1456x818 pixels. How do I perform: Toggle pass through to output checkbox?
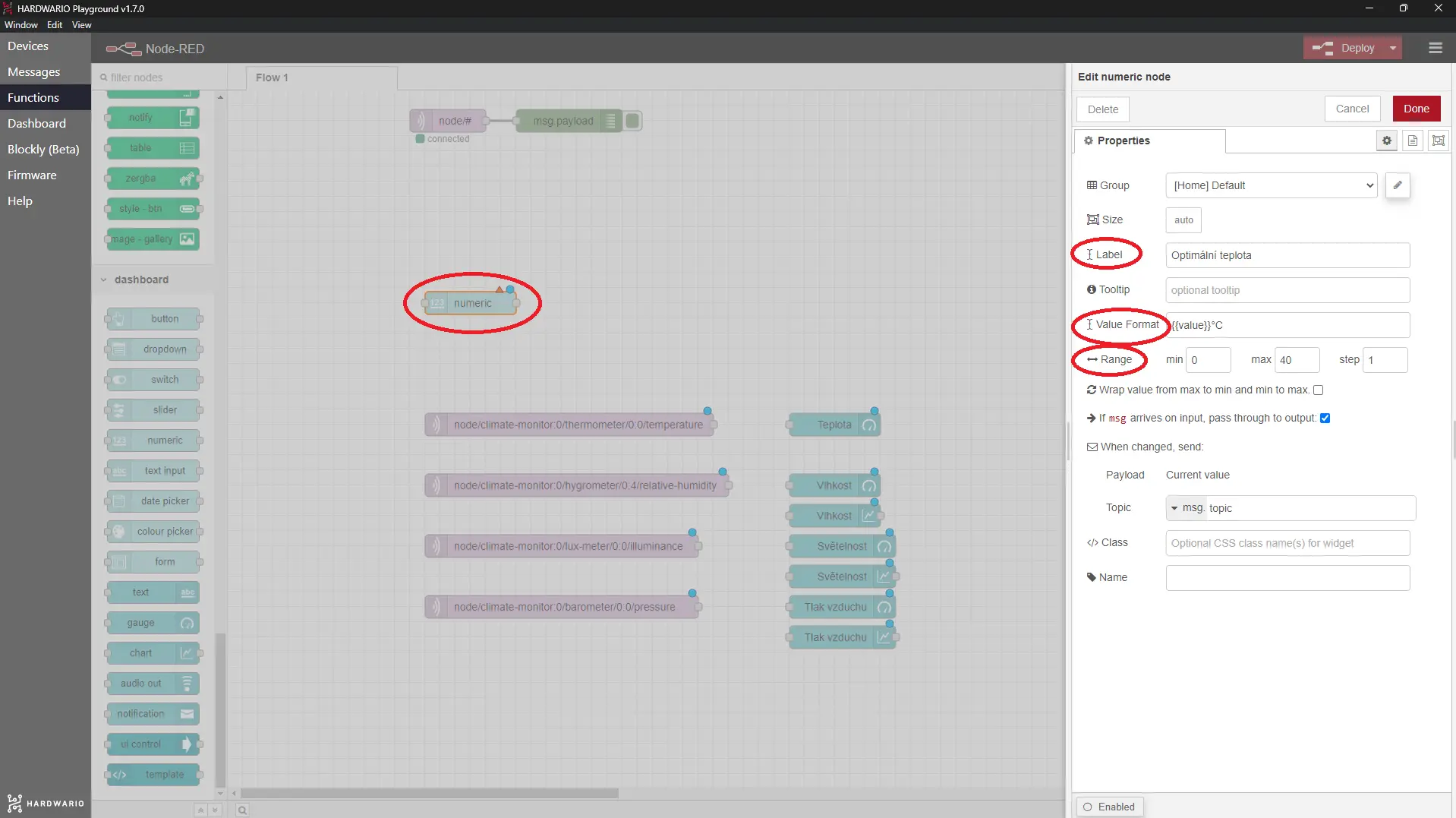point(1325,418)
